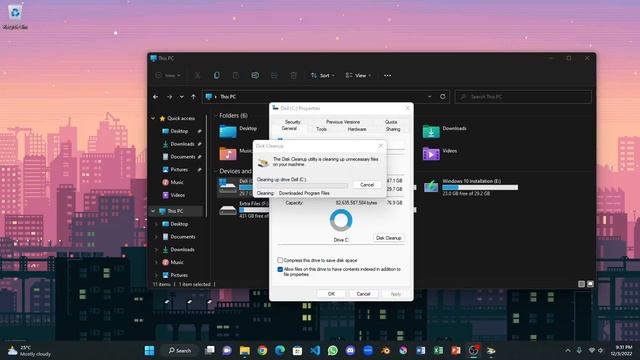Click Cancel at bottom of Properties dialog
Screen dimensions: 640x360
(x=363, y=294)
